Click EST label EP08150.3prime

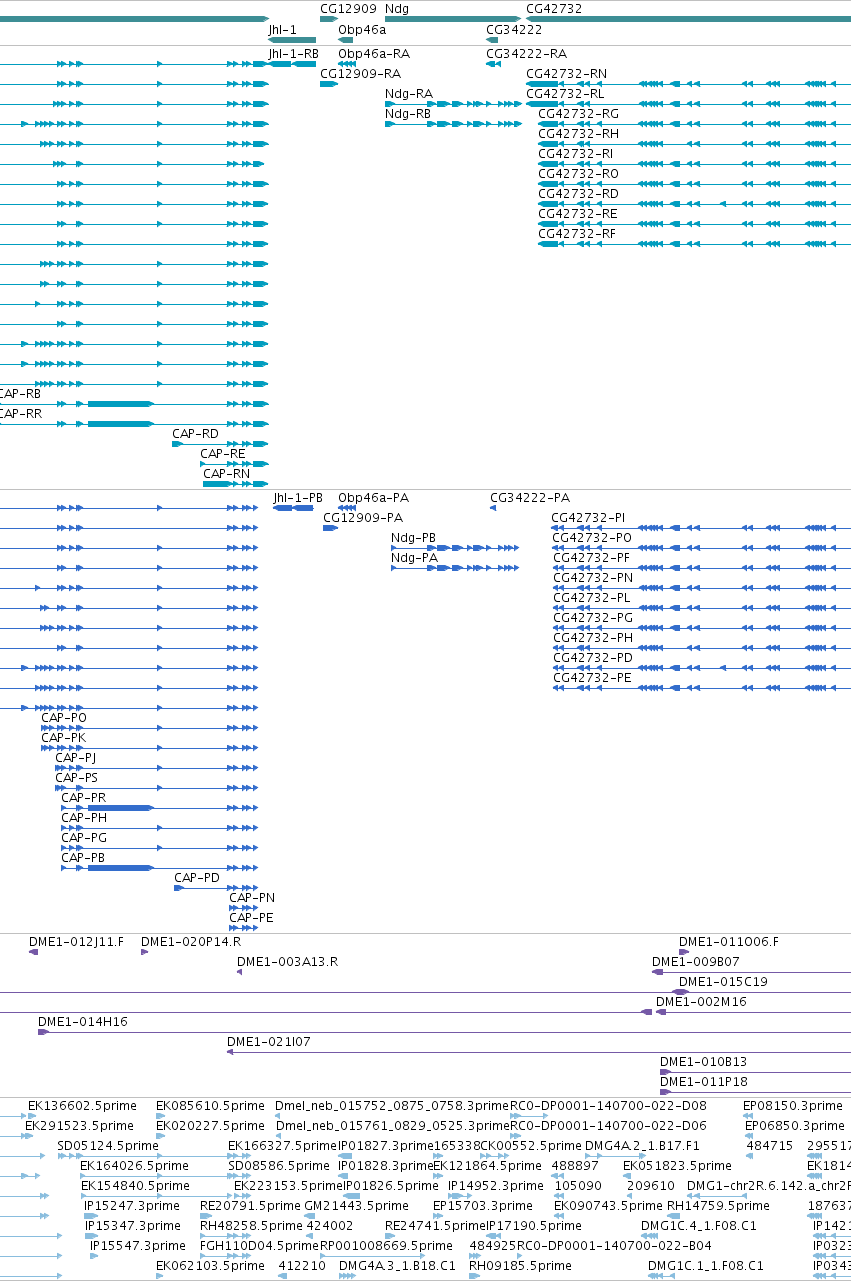coord(793,1105)
